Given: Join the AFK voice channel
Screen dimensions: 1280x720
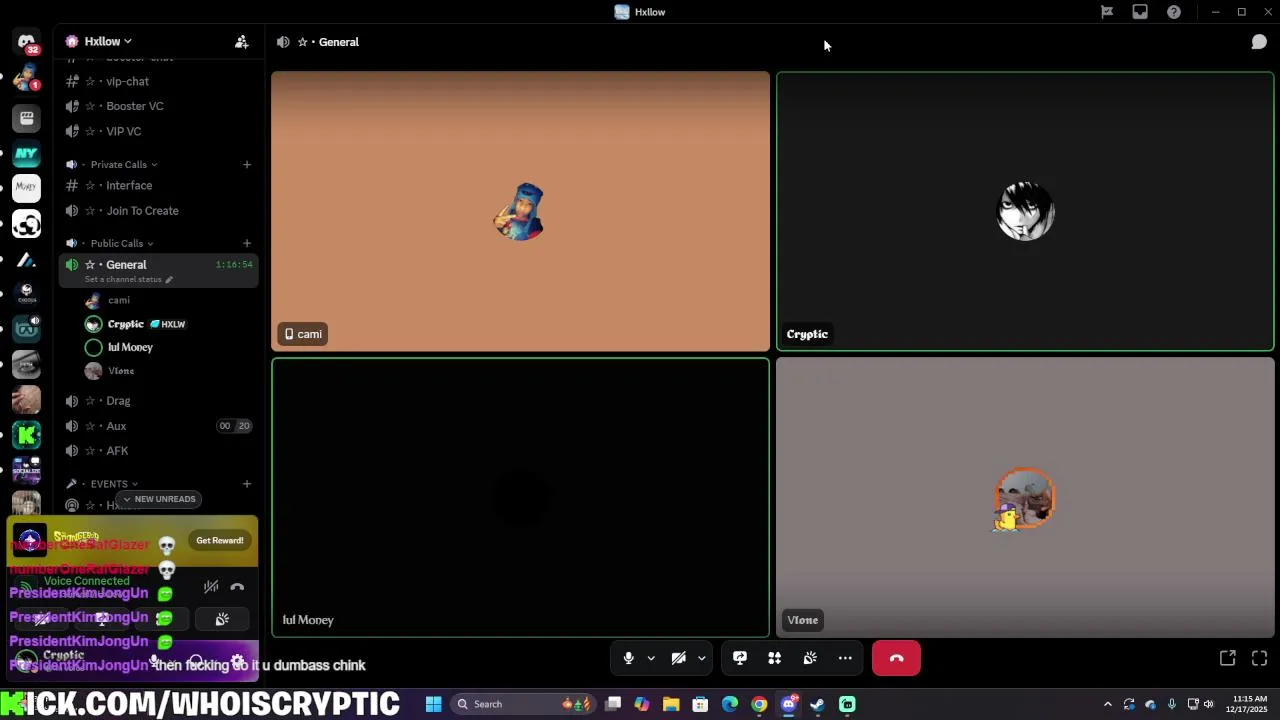Looking at the screenshot, I should 158,451.
